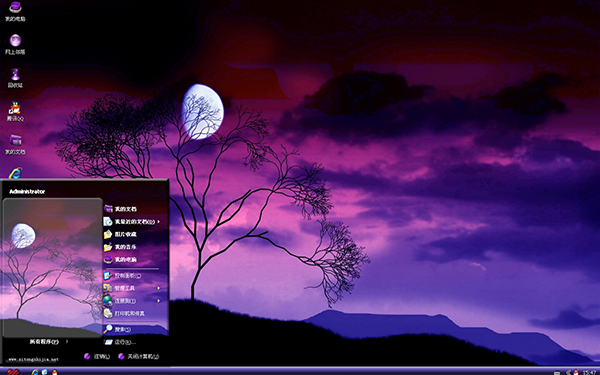Click the Log Off button
This screenshot has width=600, height=375.
pos(97,356)
